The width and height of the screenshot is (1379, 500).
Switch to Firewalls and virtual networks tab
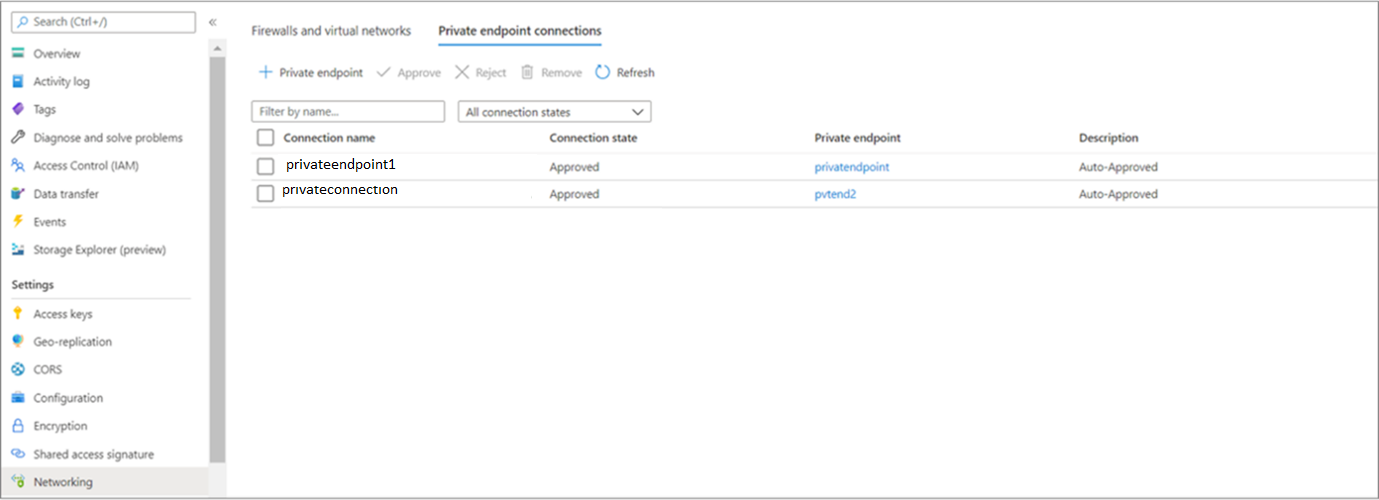tap(331, 31)
